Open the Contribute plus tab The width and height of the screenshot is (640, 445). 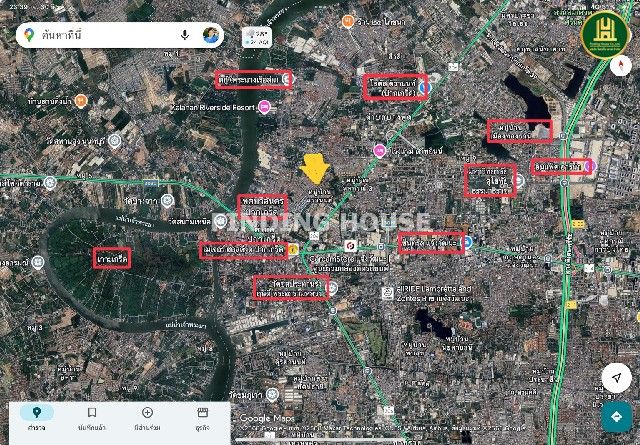[x=147, y=418]
